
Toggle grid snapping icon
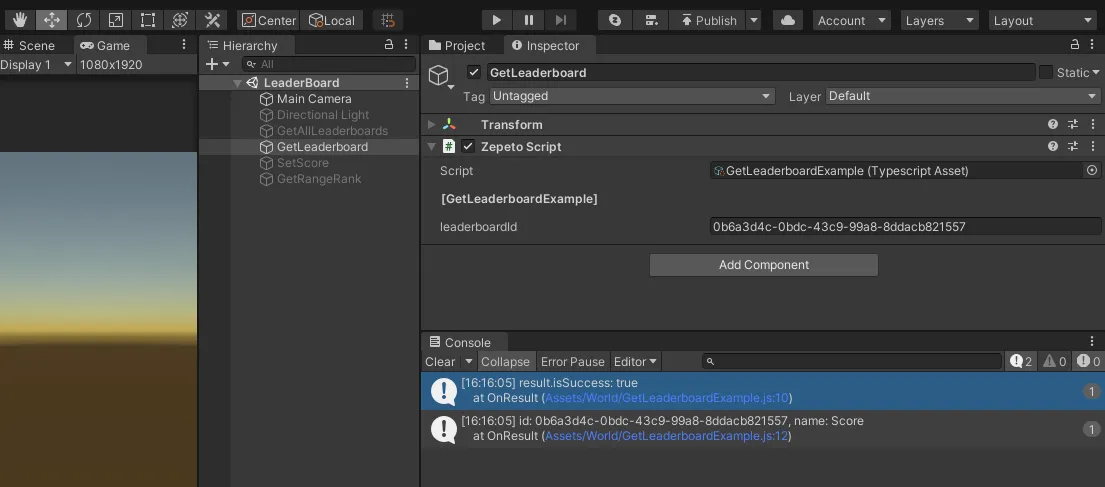tap(388, 20)
